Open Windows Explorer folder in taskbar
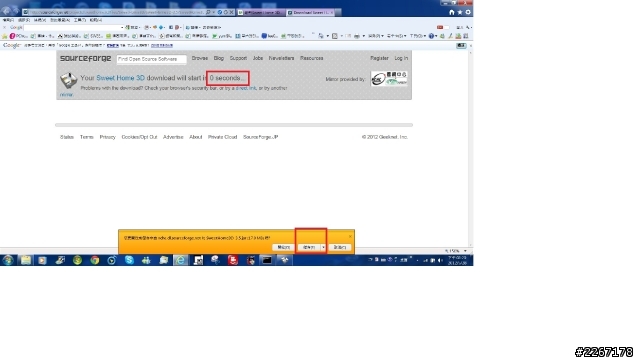The height and width of the screenshot is (360, 640). (x=26, y=260)
